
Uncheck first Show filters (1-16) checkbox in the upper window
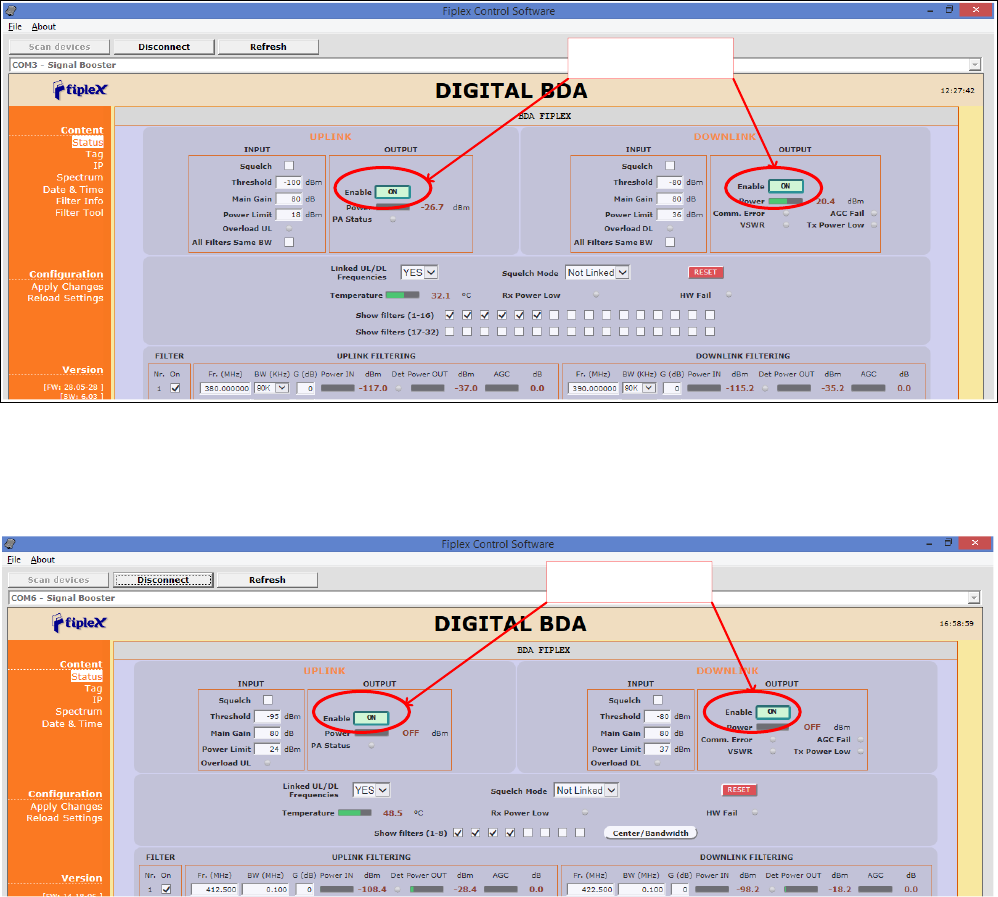click(x=450, y=314)
